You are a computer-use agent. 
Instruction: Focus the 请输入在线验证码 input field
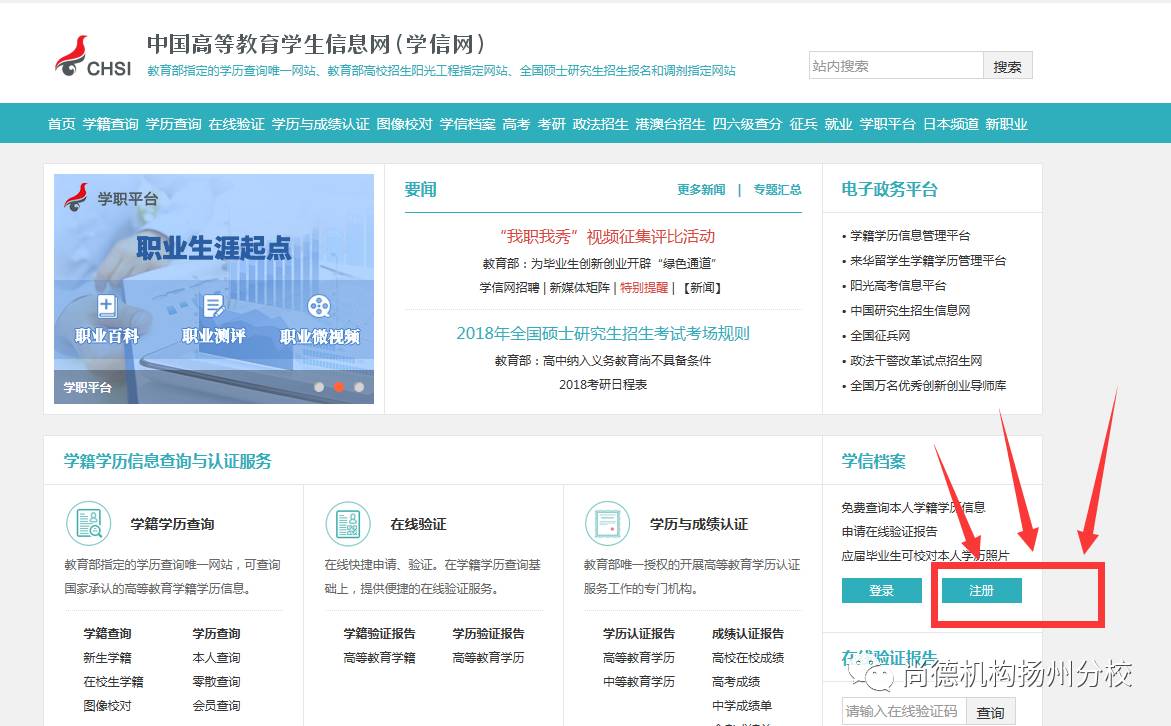(x=904, y=712)
